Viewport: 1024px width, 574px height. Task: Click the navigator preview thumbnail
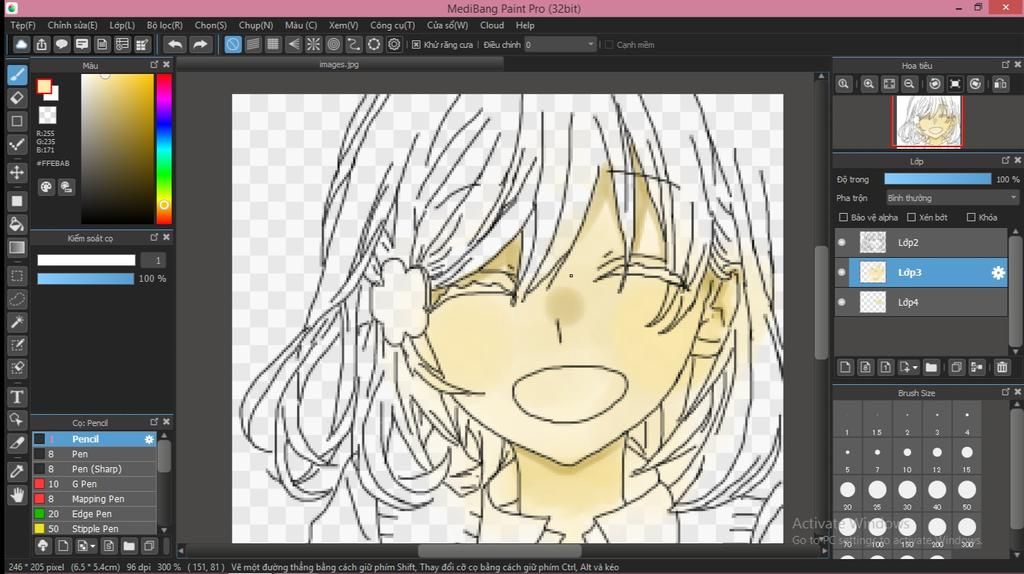(928, 121)
